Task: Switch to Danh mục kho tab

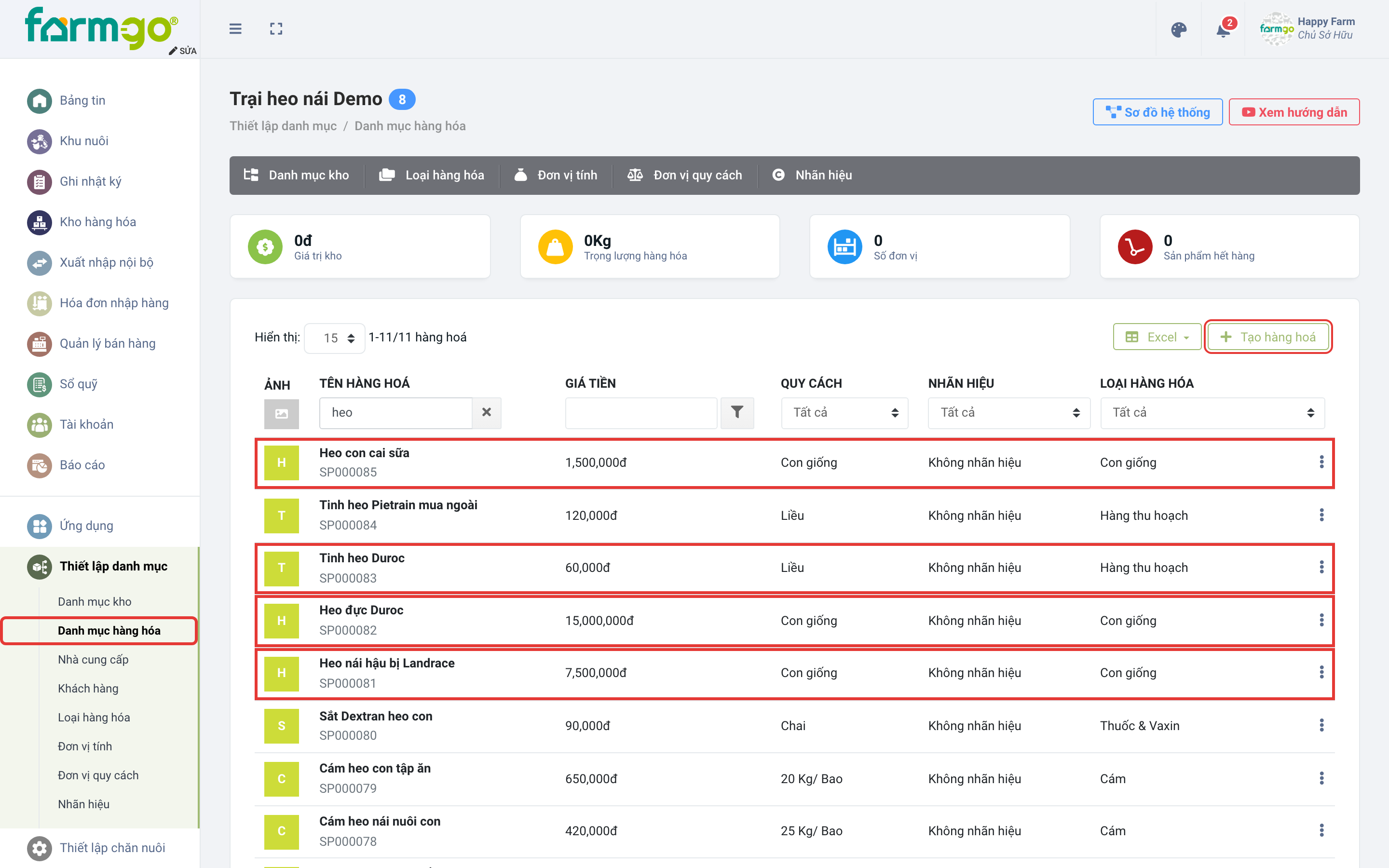Action: click(x=296, y=175)
